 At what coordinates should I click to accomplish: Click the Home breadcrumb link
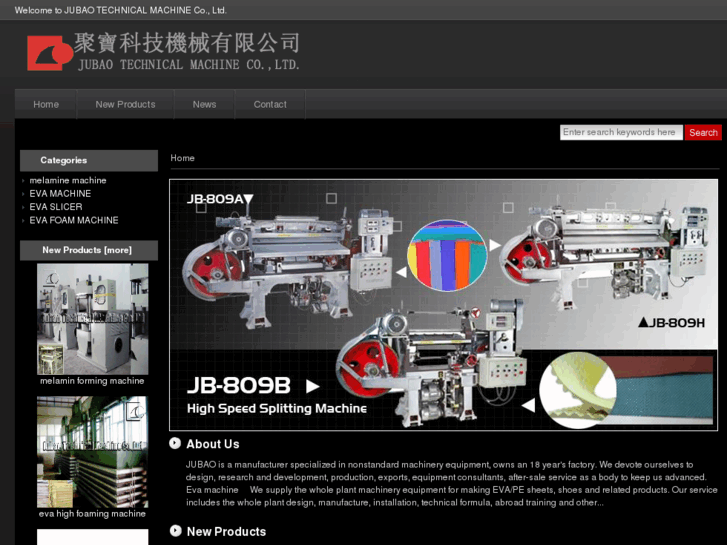click(x=182, y=158)
